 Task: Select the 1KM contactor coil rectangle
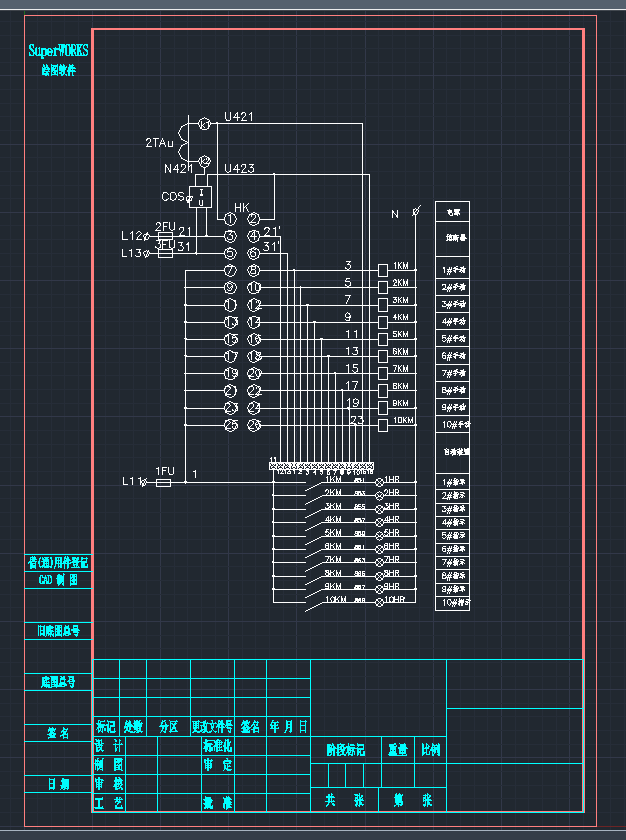click(x=383, y=270)
